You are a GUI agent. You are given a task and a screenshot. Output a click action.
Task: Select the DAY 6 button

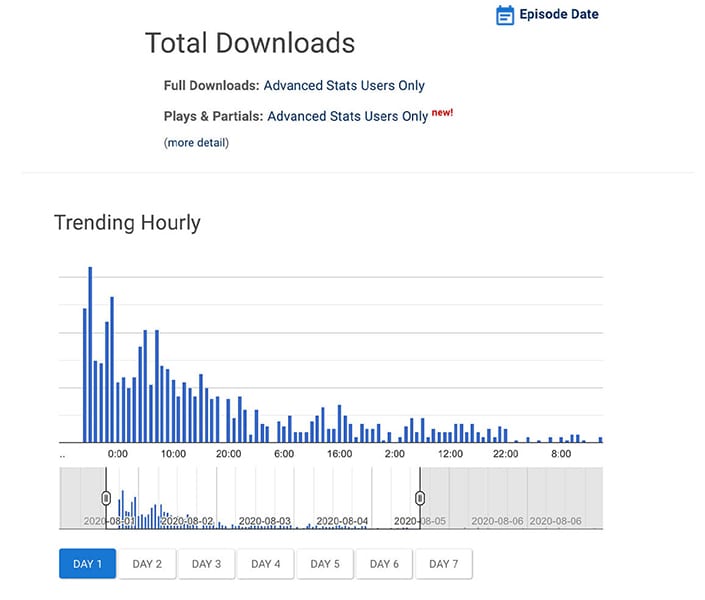pyautogui.click(x=384, y=564)
